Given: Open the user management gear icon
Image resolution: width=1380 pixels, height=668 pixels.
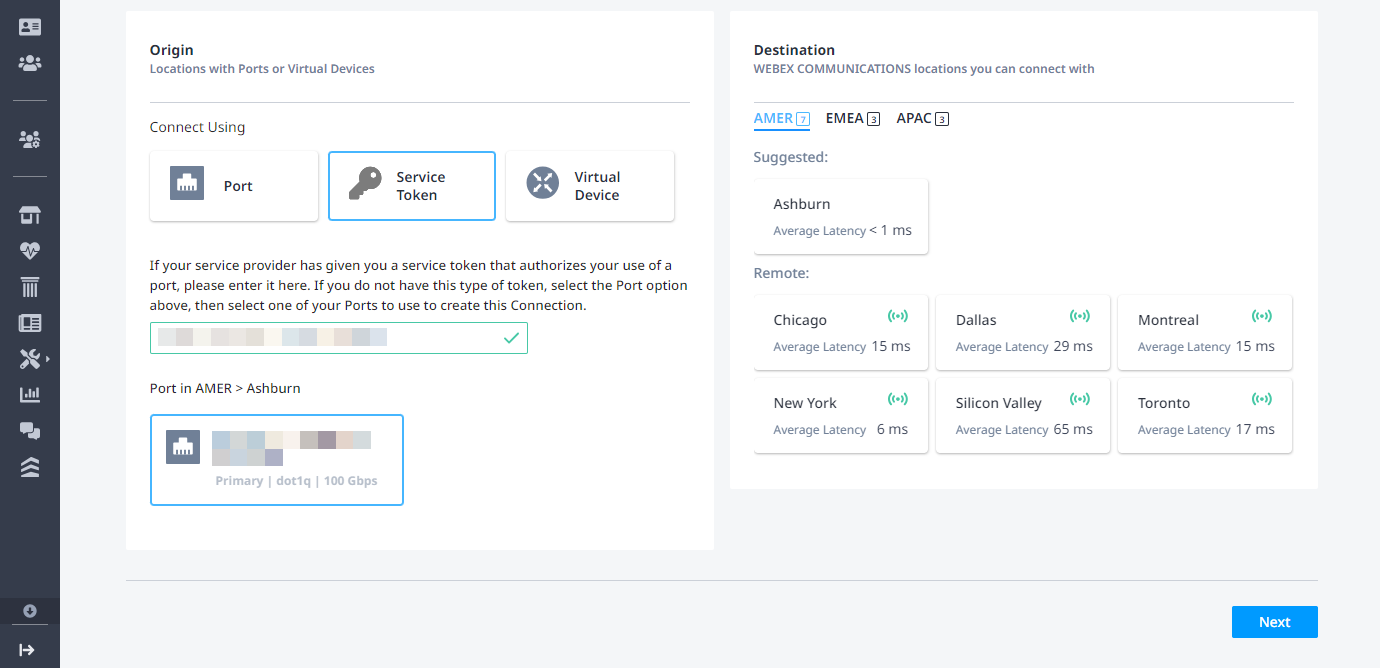Looking at the screenshot, I should (30, 140).
